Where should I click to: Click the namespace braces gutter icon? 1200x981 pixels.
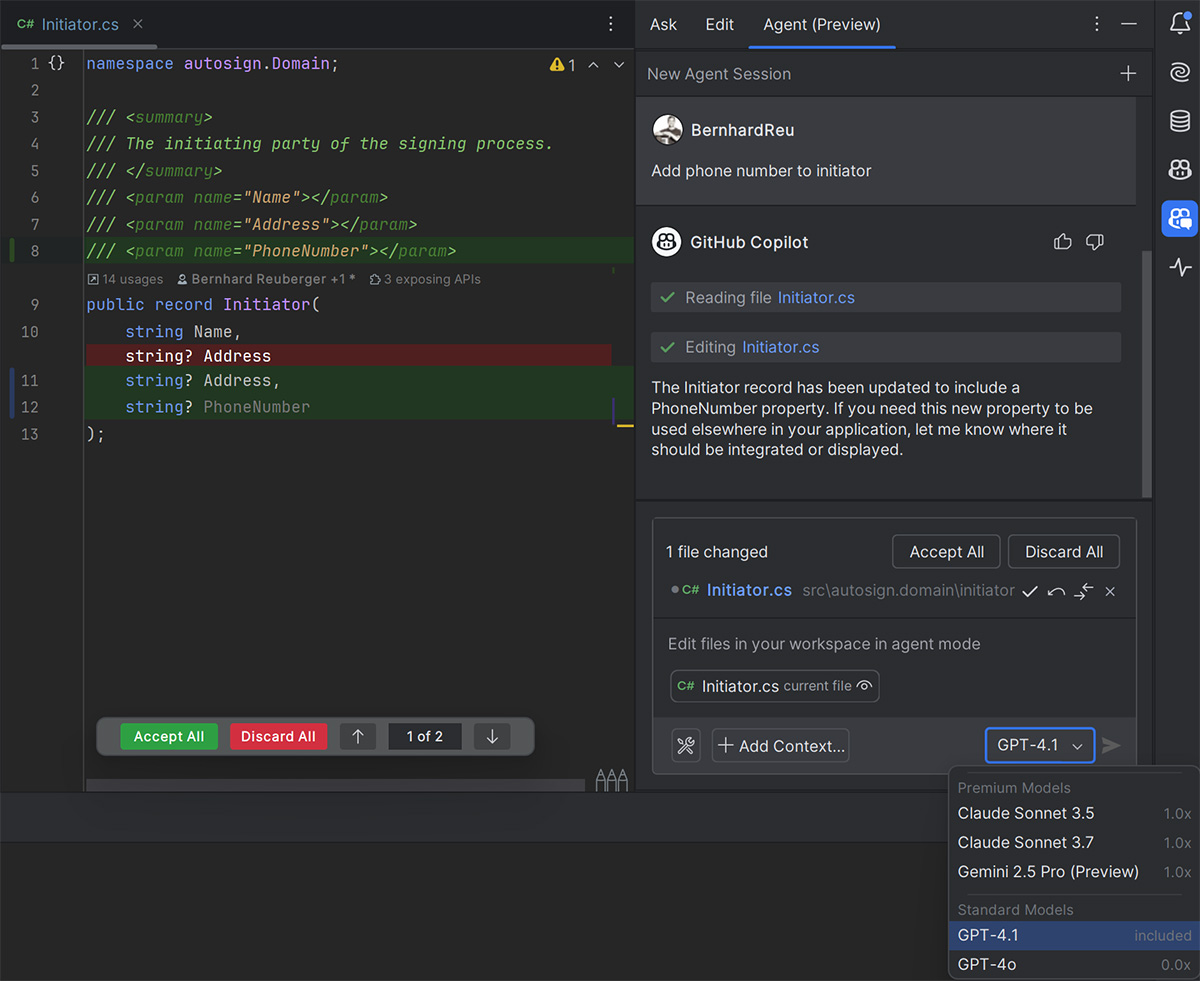click(x=57, y=63)
